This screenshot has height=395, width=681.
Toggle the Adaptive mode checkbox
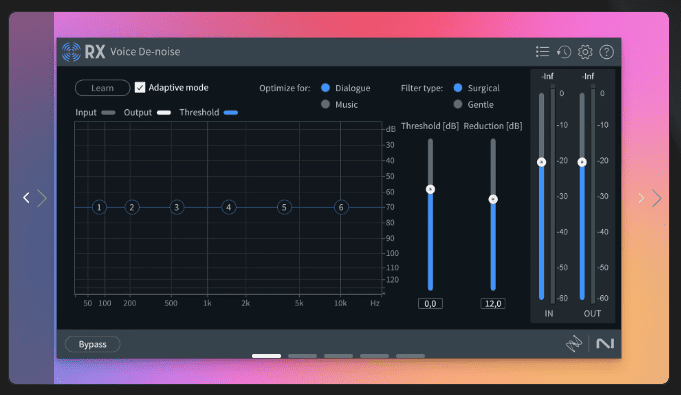click(x=140, y=87)
